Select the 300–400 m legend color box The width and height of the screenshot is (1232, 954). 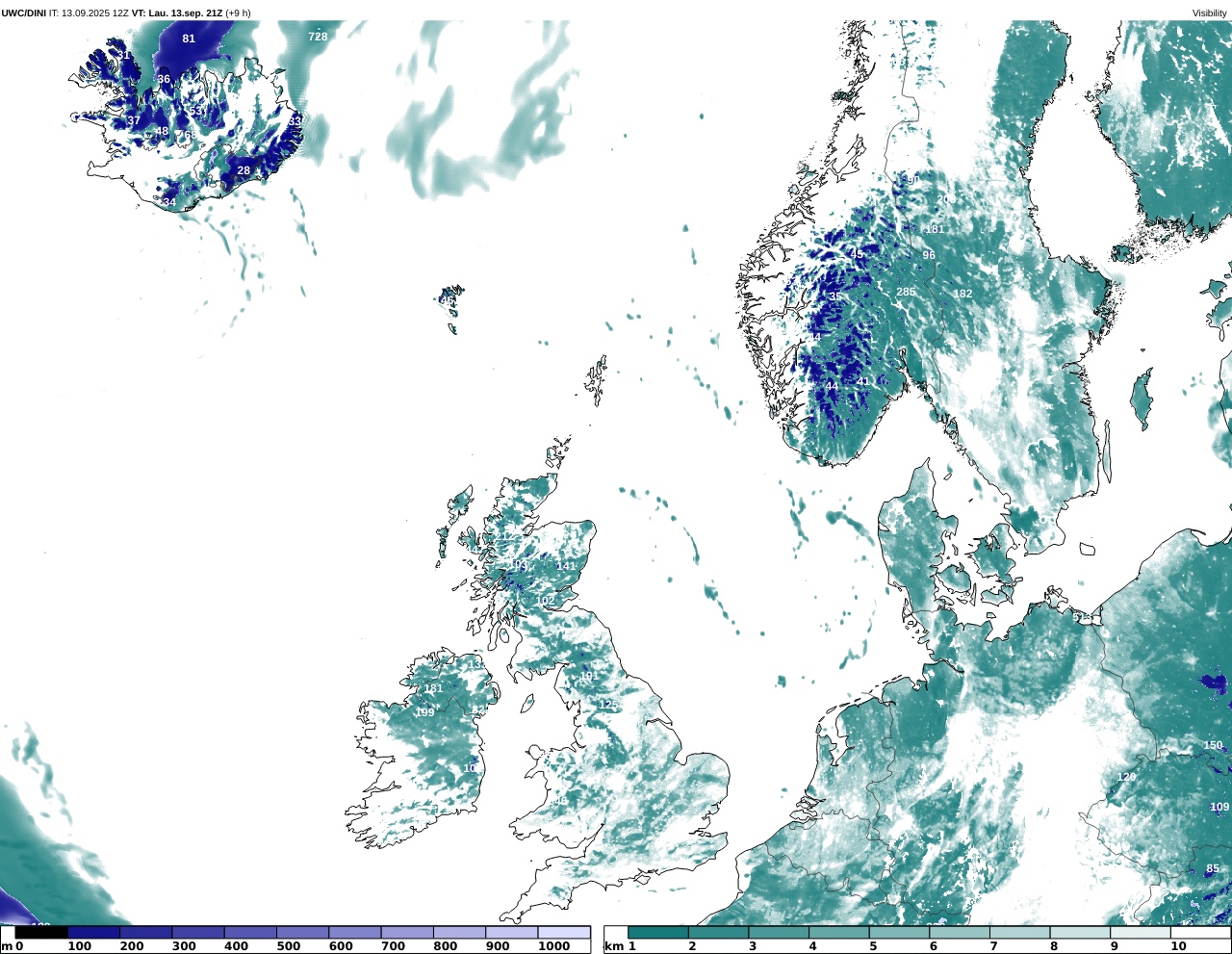(197, 932)
